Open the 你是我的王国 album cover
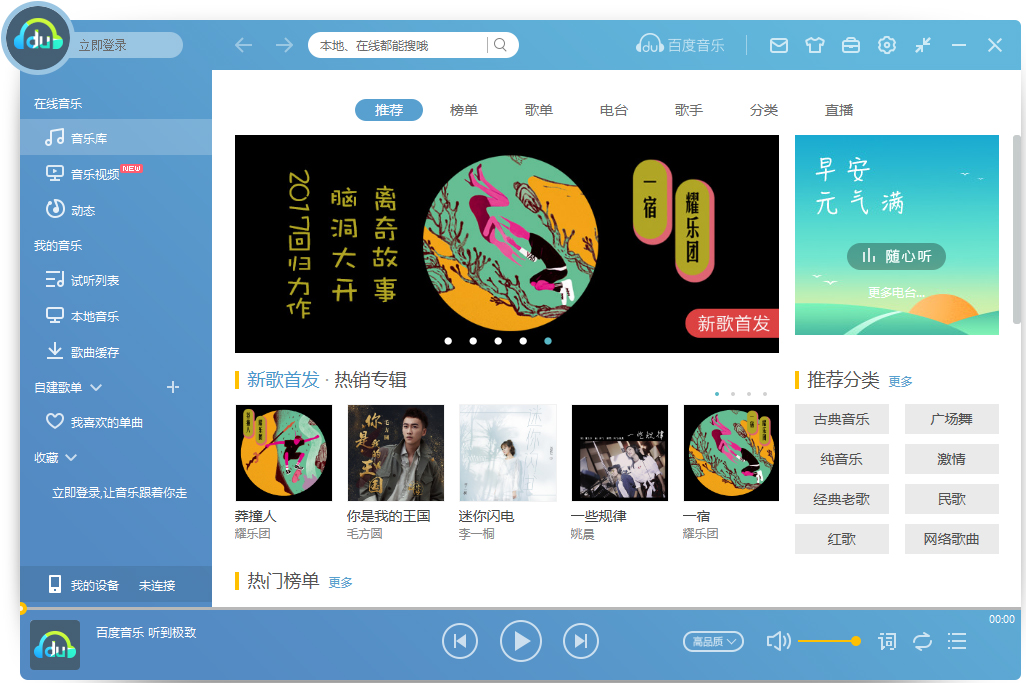Image resolution: width=1026 pixels, height=683 pixels. (x=395, y=453)
